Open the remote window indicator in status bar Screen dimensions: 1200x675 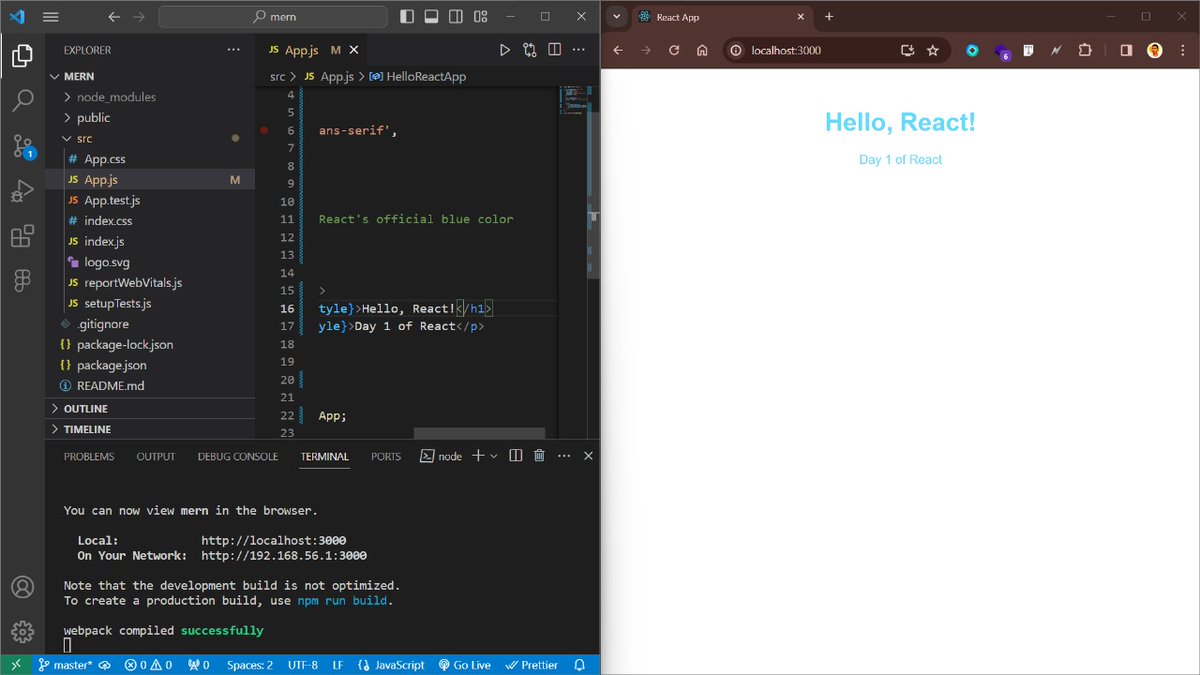(x=15, y=665)
